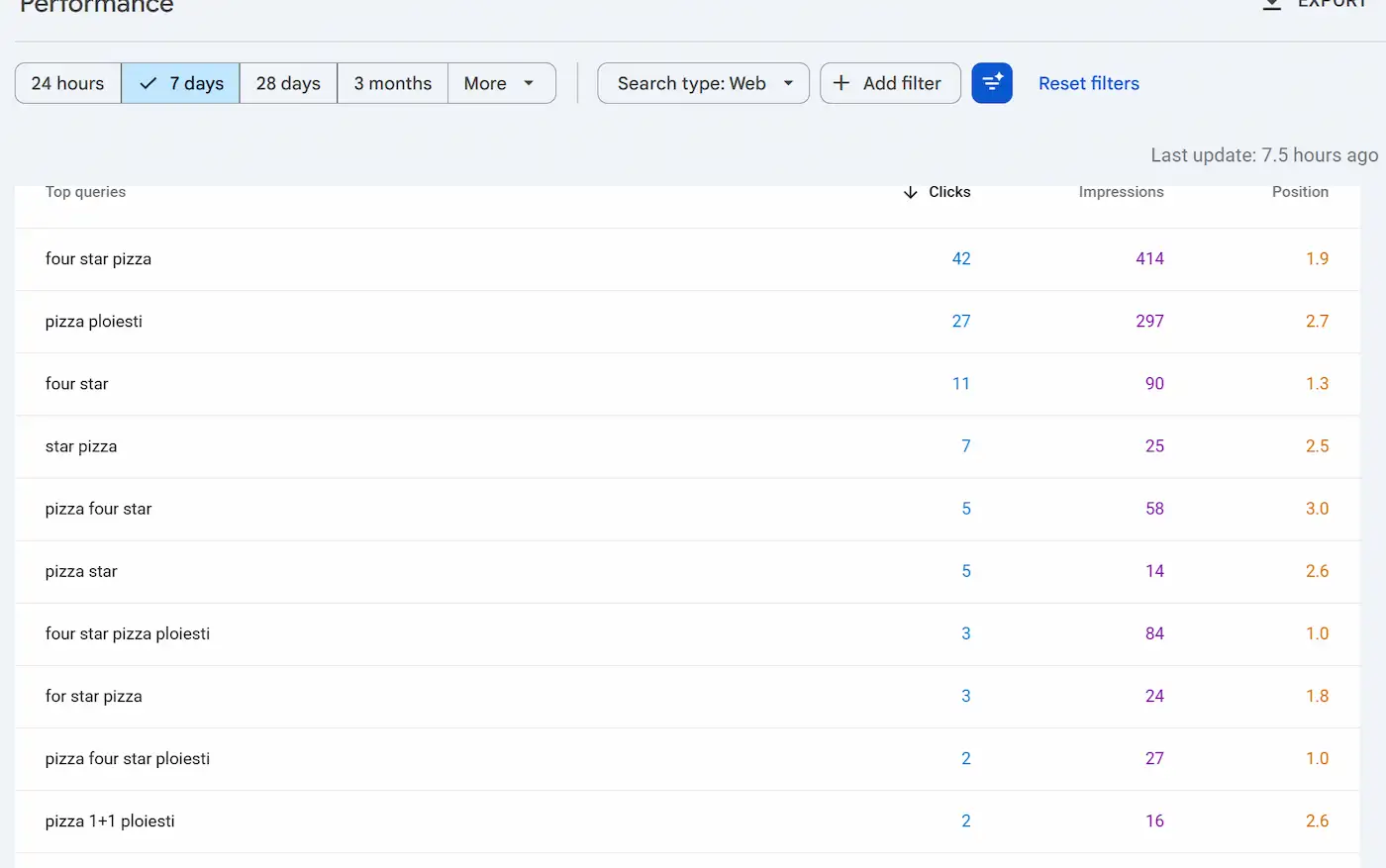Sort table by Impressions column
Viewport: 1386px width, 868px height.
pyautogui.click(x=1121, y=192)
